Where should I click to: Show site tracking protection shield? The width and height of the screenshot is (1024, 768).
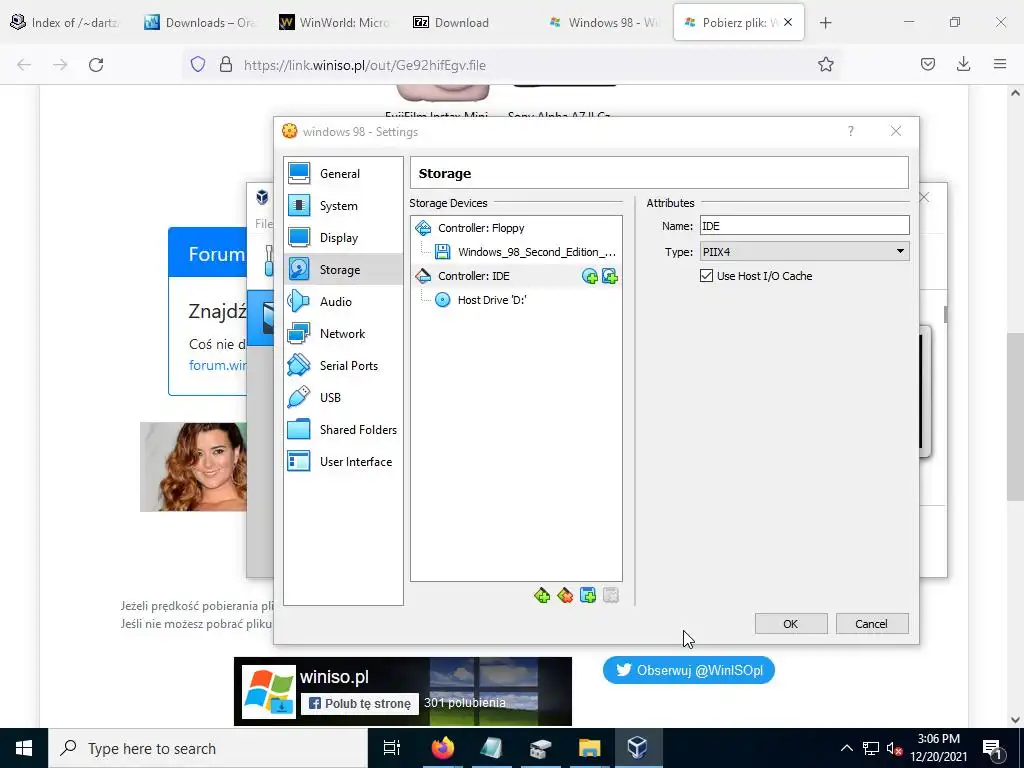pyautogui.click(x=198, y=64)
